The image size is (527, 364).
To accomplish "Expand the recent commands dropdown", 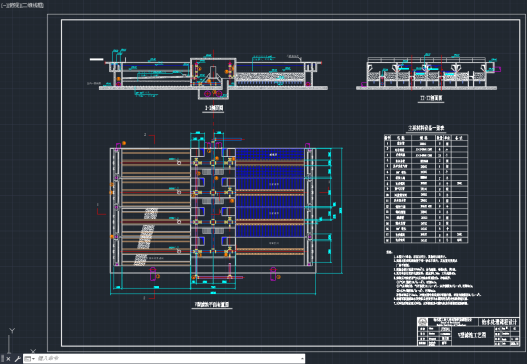I will 30,359.
